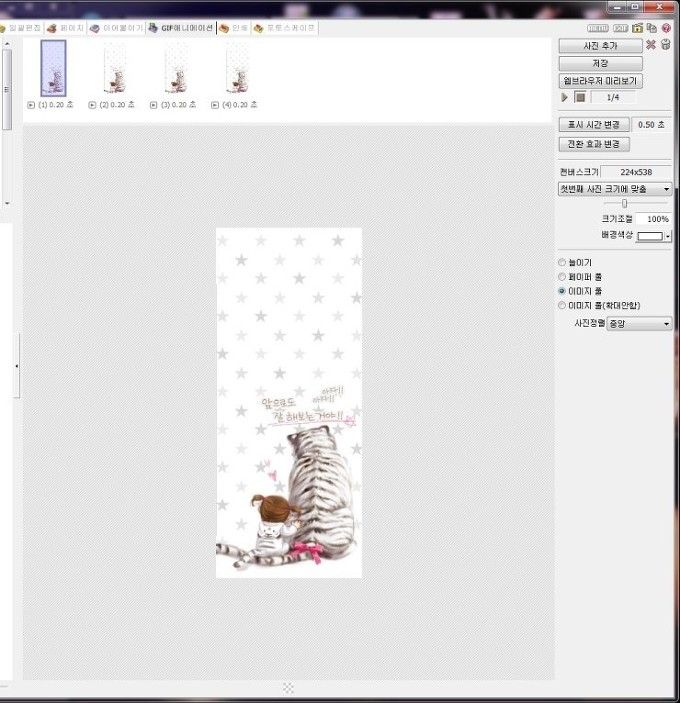Select the 페이퍼 풀 radio option
The height and width of the screenshot is (703, 680).
pyautogui.click(x=562, y=277)
